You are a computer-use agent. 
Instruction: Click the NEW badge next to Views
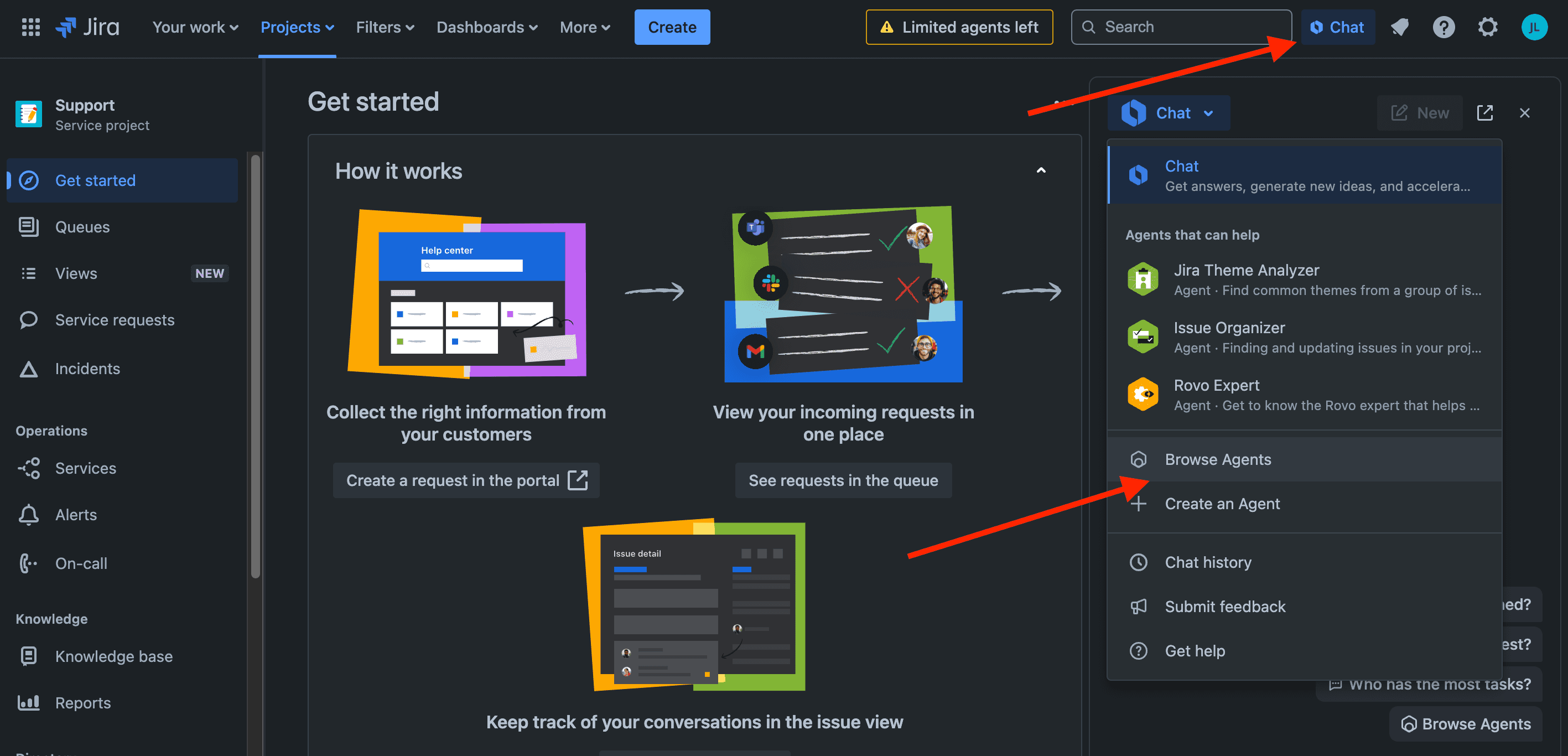point(210,273)
